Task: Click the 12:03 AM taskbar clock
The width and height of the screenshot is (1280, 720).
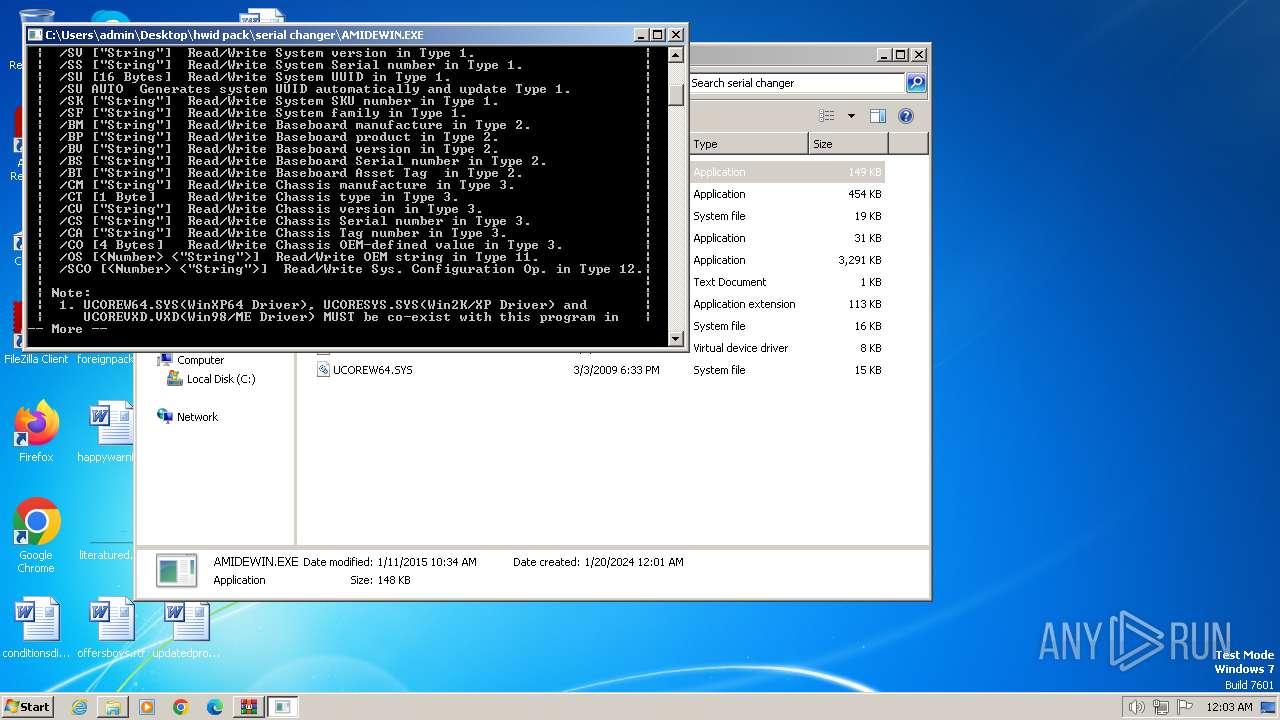Action: point(1230,707)
